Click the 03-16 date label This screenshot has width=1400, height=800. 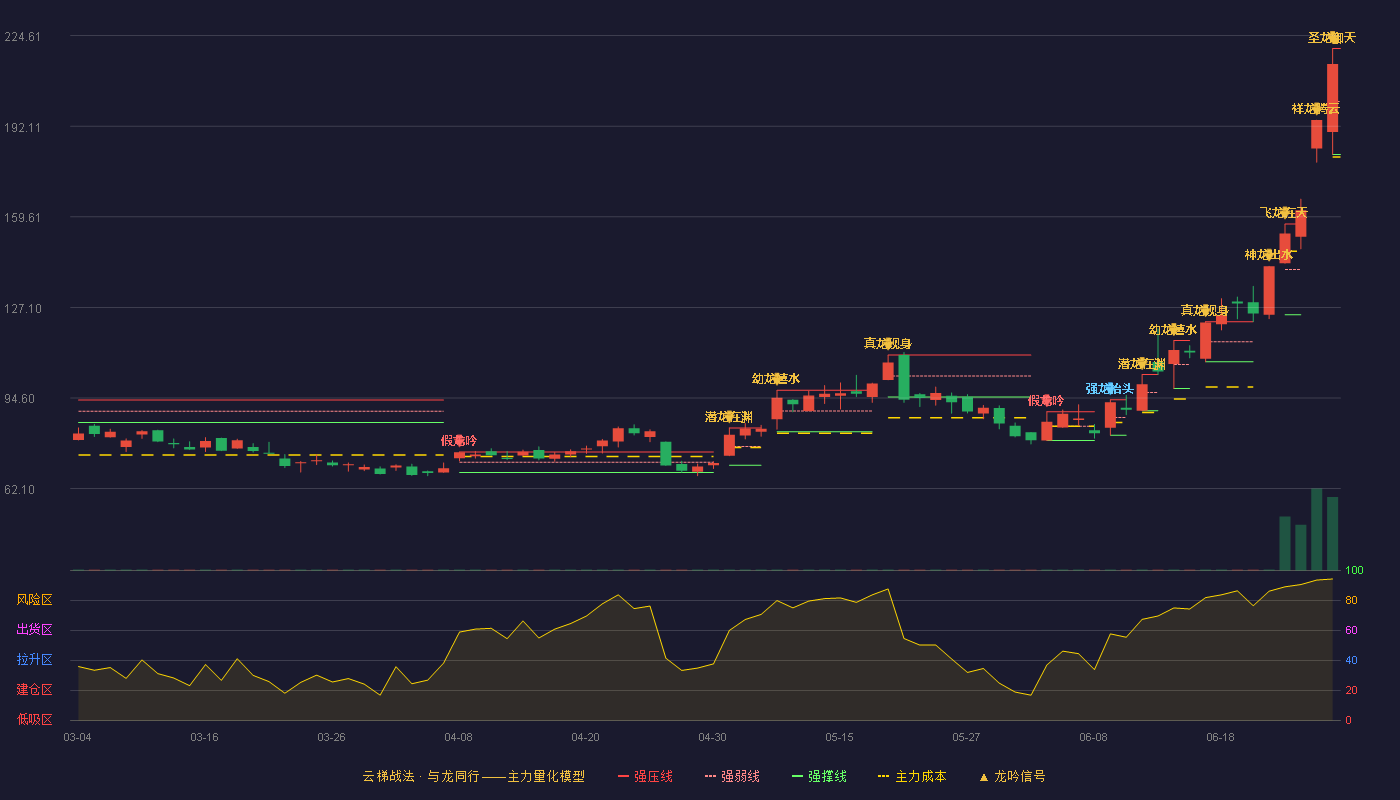coord(204,737)
